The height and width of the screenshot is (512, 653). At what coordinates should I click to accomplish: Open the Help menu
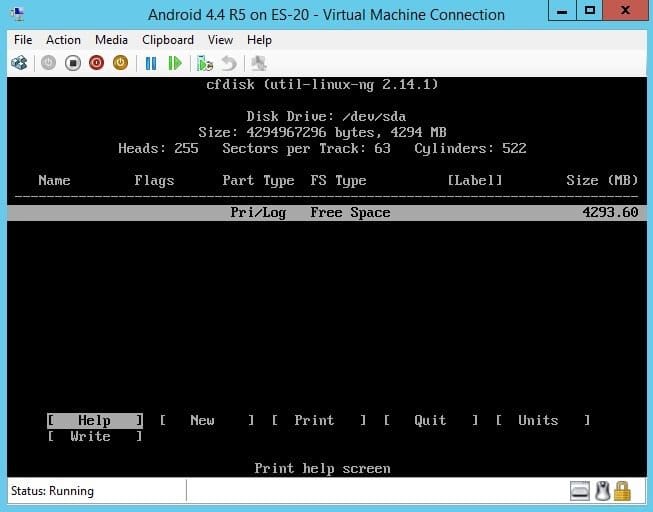click(x=259, y=40)
